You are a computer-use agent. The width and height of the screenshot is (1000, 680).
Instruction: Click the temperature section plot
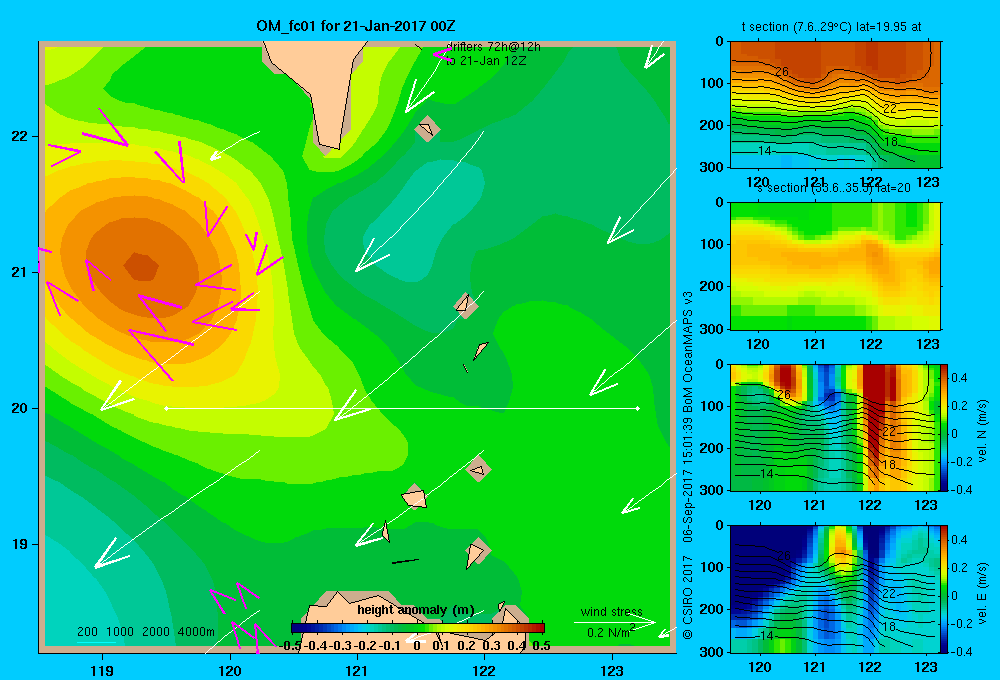click(x=835, y=105)
